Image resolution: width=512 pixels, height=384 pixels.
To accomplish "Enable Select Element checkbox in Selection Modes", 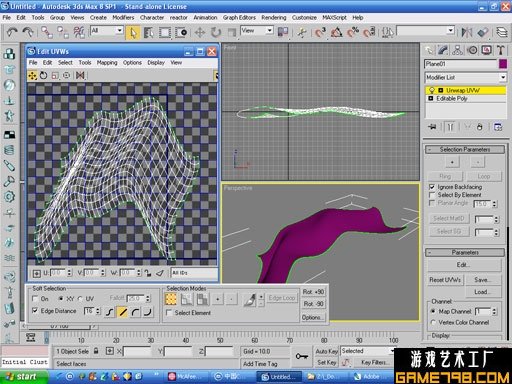I will pos(169,313).
